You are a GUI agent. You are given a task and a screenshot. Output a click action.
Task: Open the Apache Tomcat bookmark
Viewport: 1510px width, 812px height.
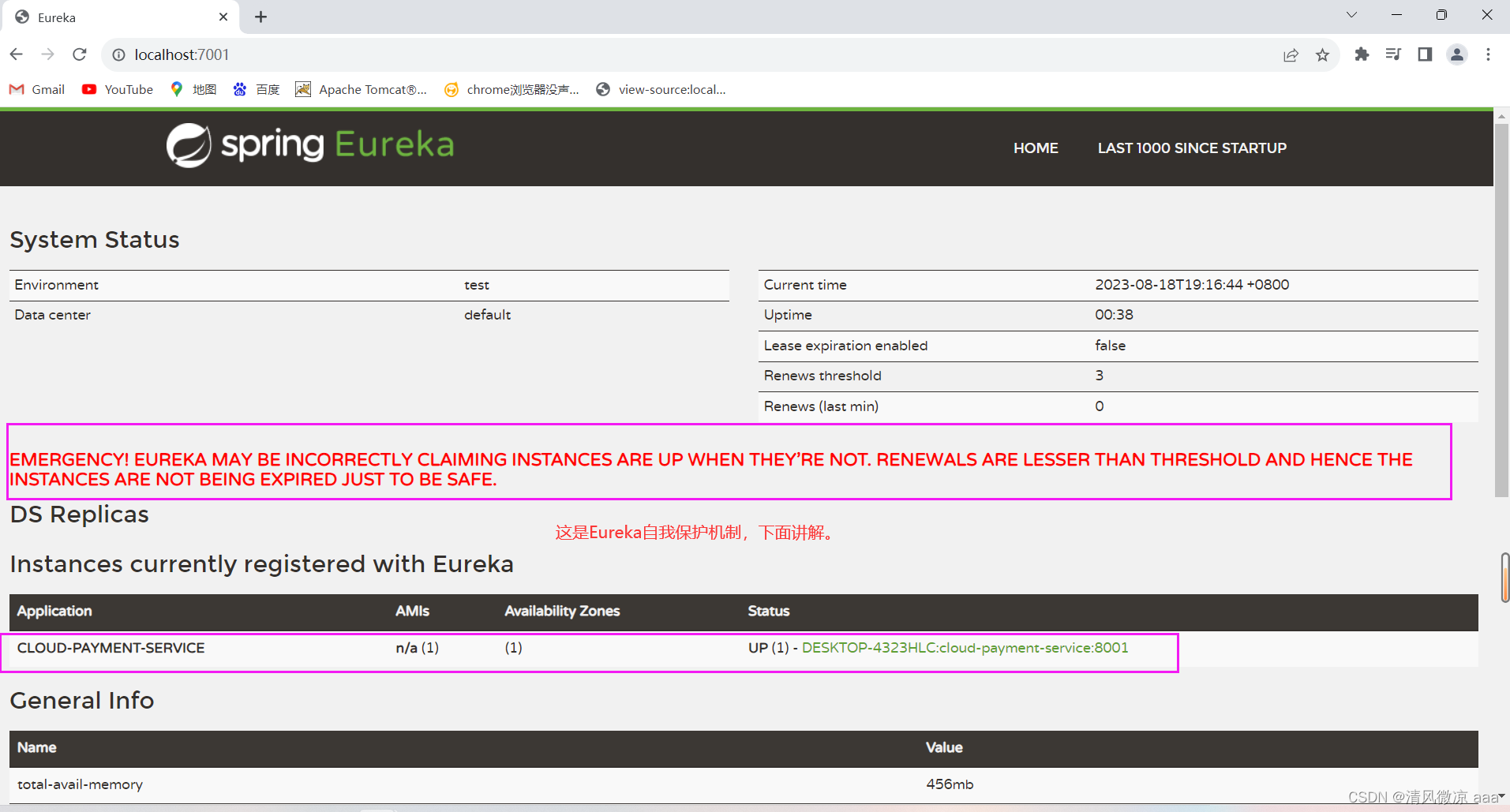click(x=361, y=89)
